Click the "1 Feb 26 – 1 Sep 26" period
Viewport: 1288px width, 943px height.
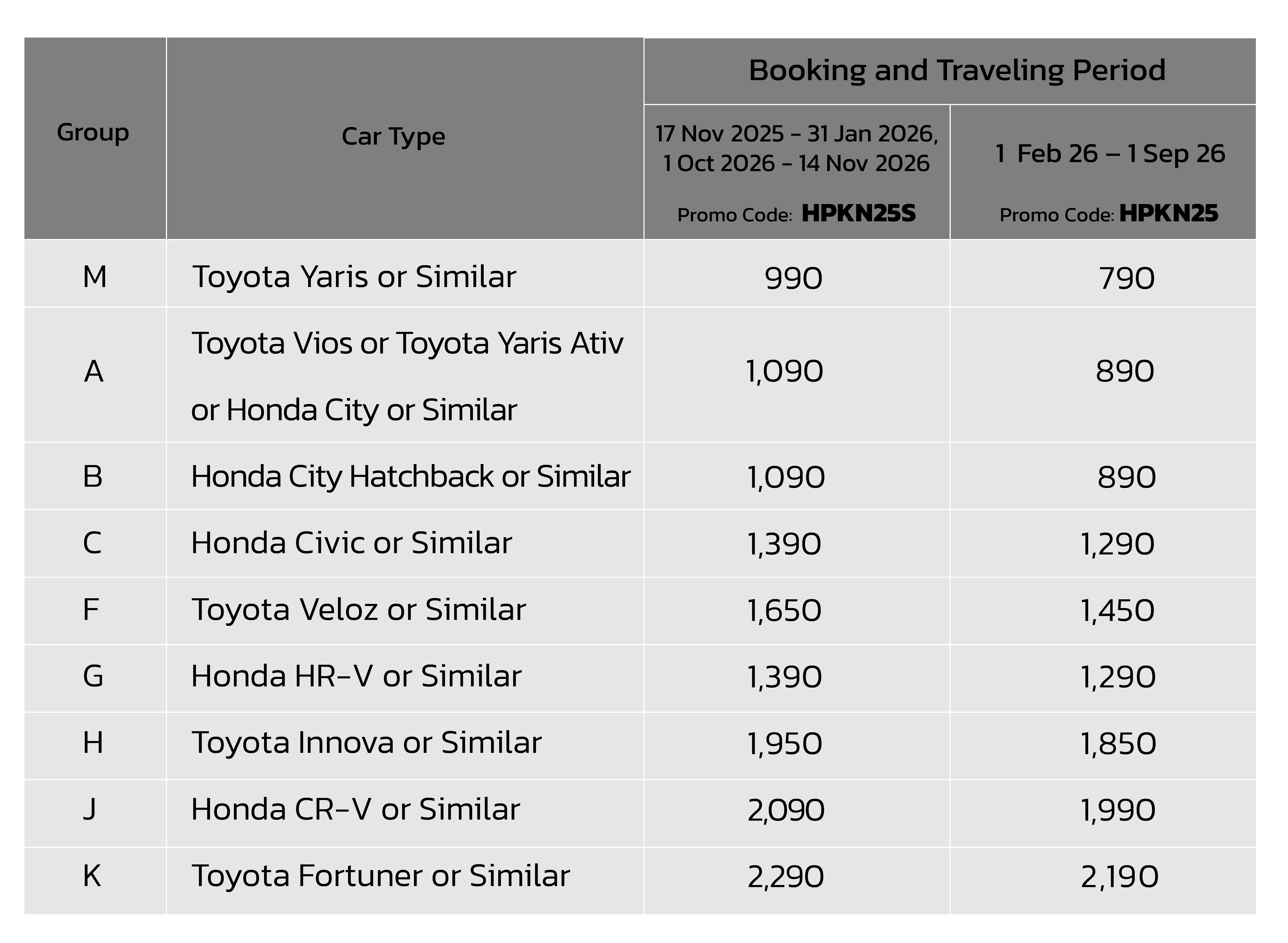pyautogui.click(x=1109, y=154)
